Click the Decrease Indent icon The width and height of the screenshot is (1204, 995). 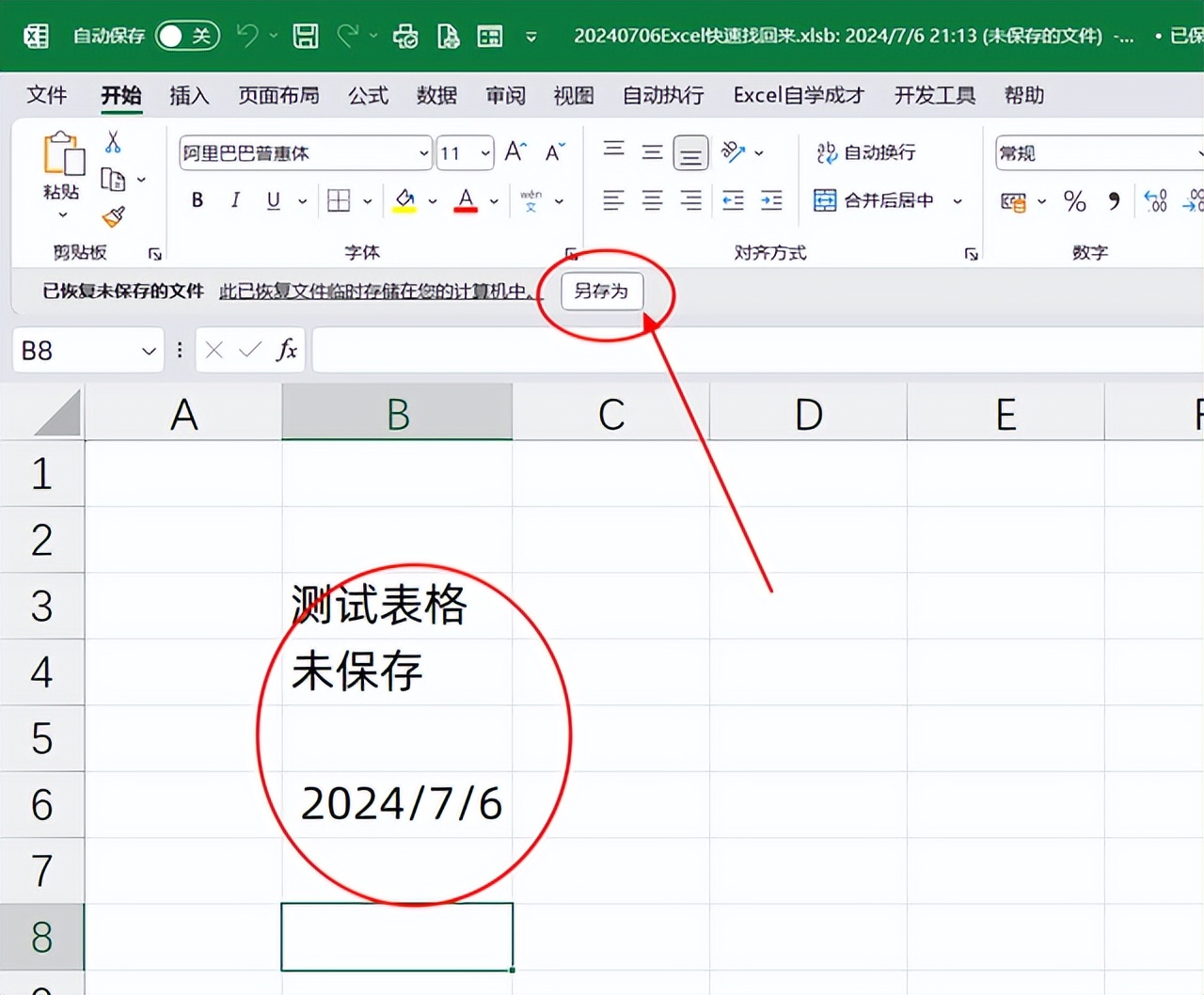733,200
